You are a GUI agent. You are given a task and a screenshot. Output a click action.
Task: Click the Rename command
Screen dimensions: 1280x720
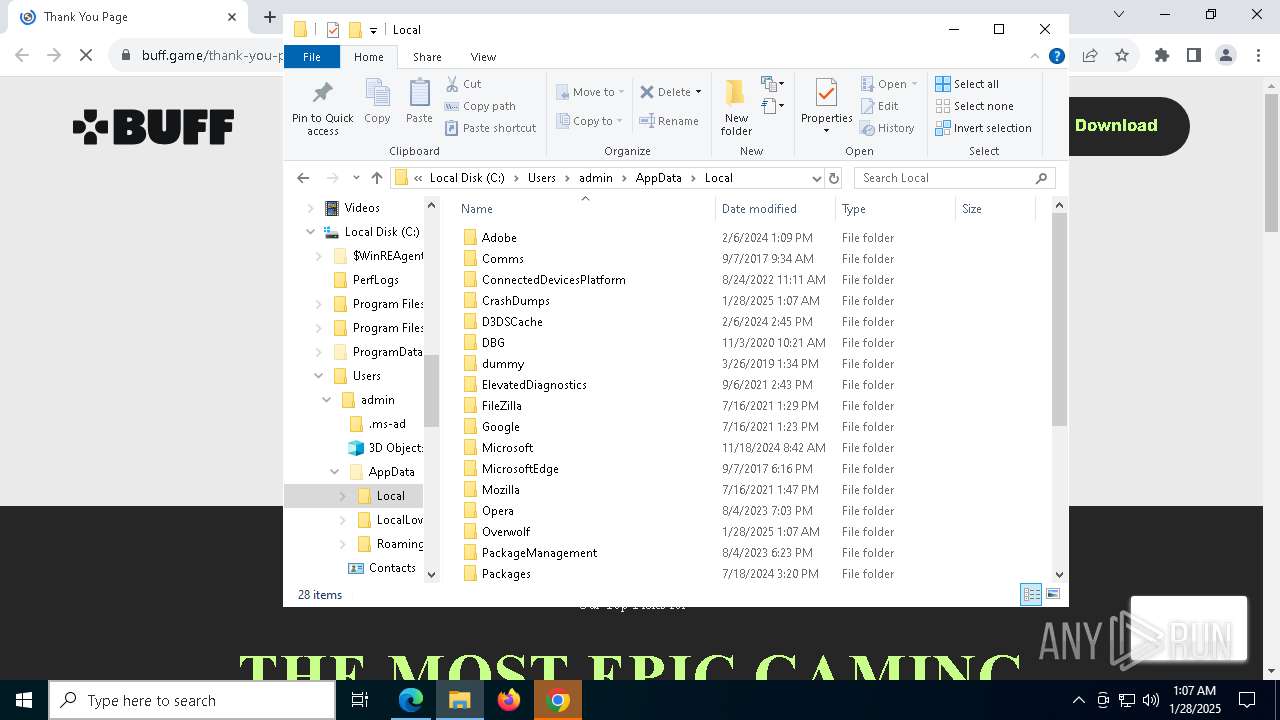click(x=669, y=121)
